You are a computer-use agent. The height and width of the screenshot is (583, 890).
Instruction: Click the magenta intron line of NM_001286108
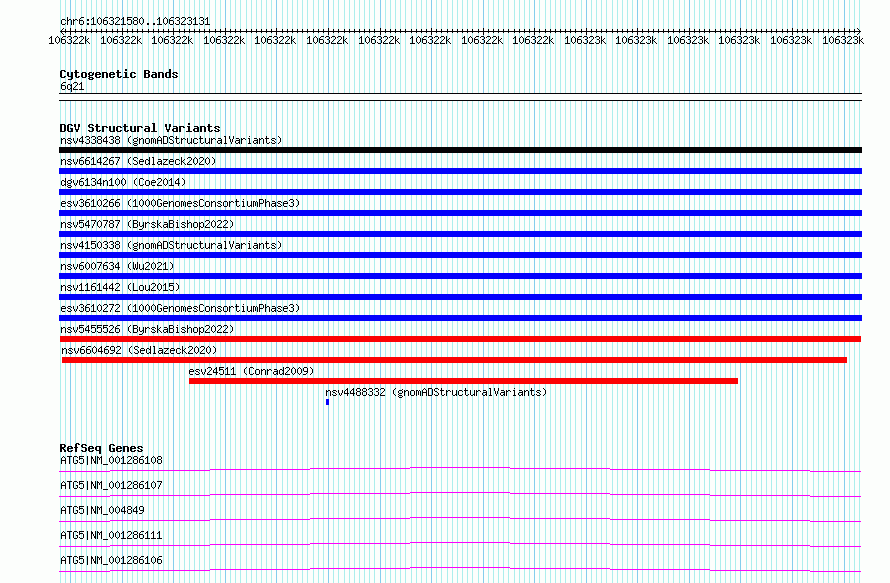460,469
